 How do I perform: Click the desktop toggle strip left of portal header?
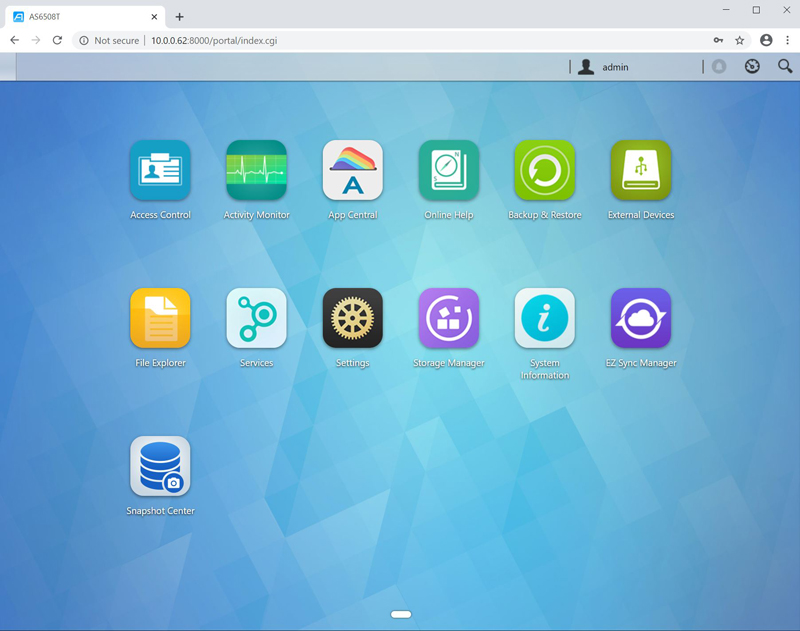click(x=8, y=66)
